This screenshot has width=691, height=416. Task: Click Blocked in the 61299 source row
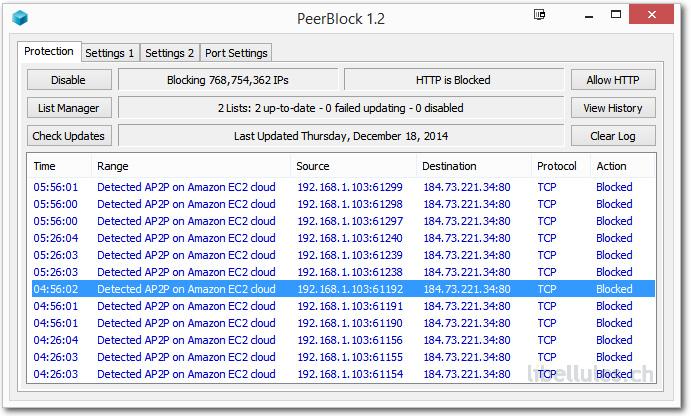click(614, 187)
